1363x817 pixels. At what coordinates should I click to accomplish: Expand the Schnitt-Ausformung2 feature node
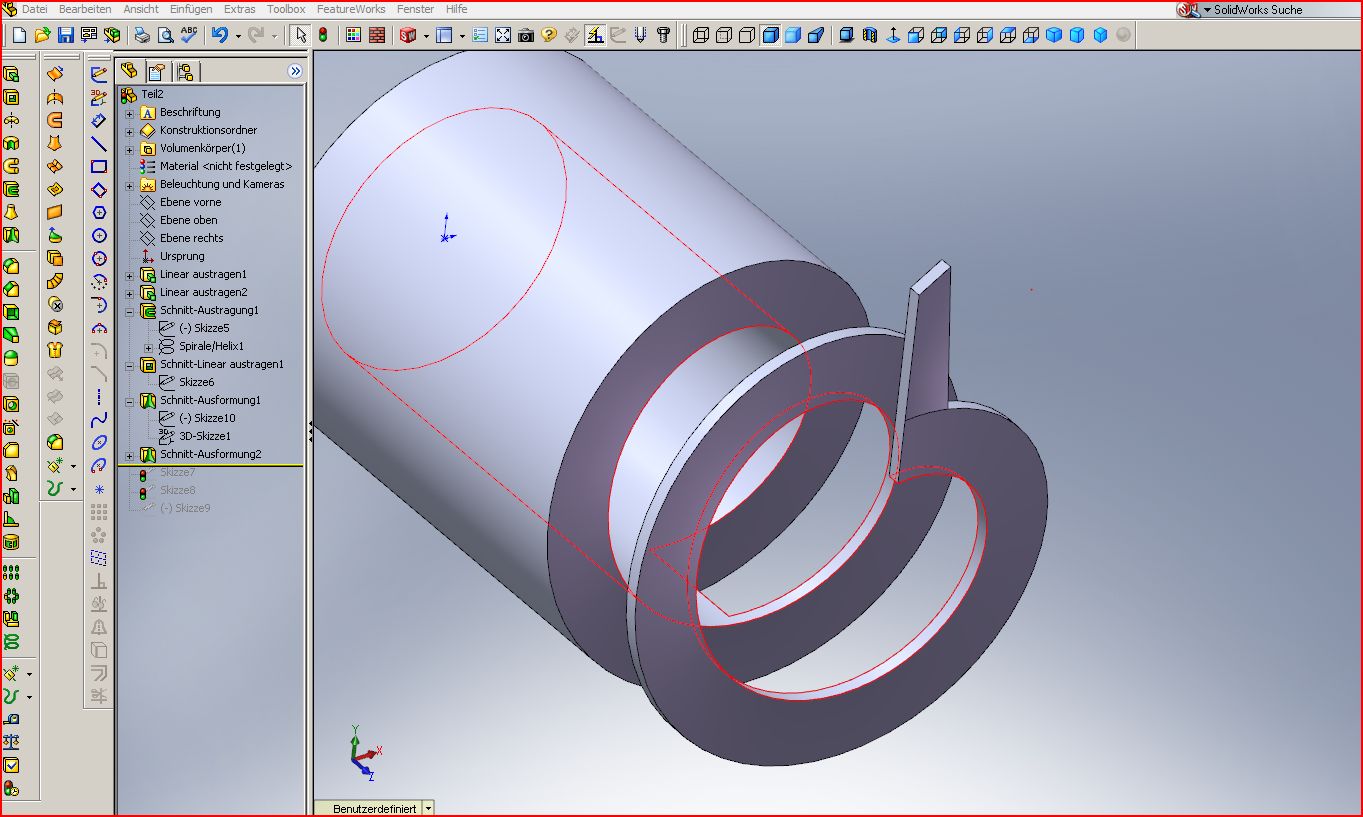coord(129,455)
